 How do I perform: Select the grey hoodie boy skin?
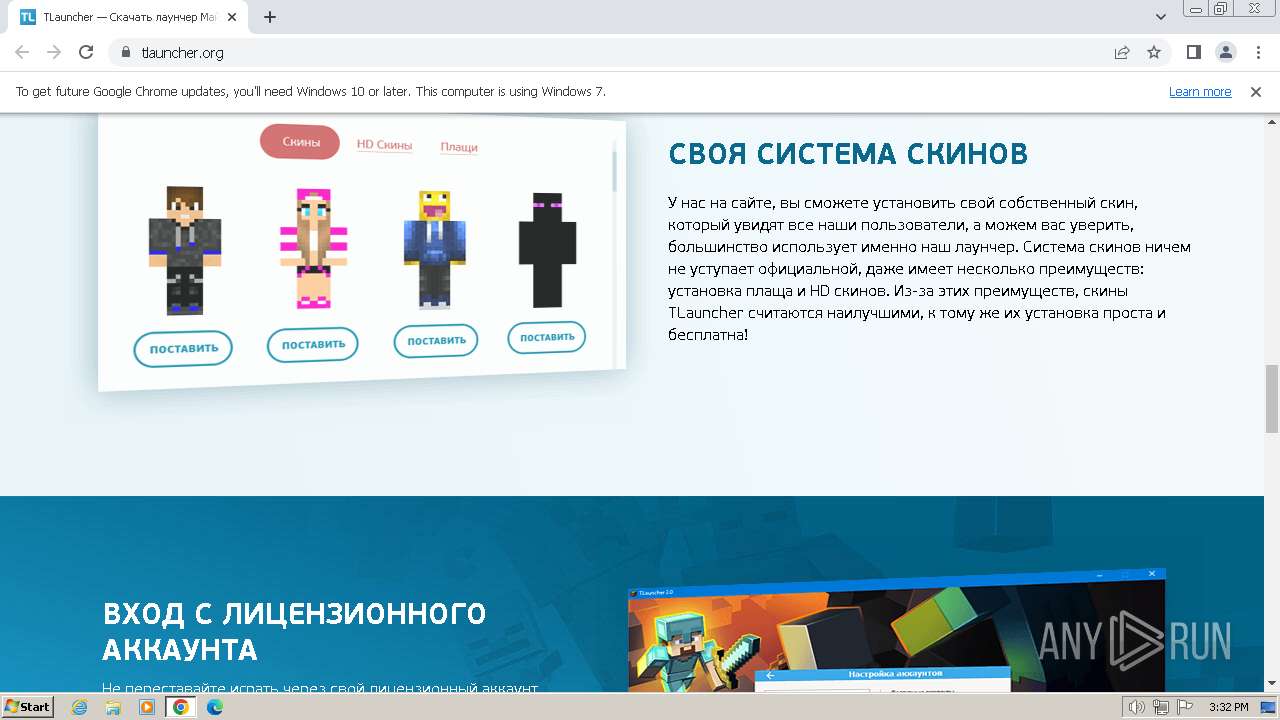coord(184,251)
